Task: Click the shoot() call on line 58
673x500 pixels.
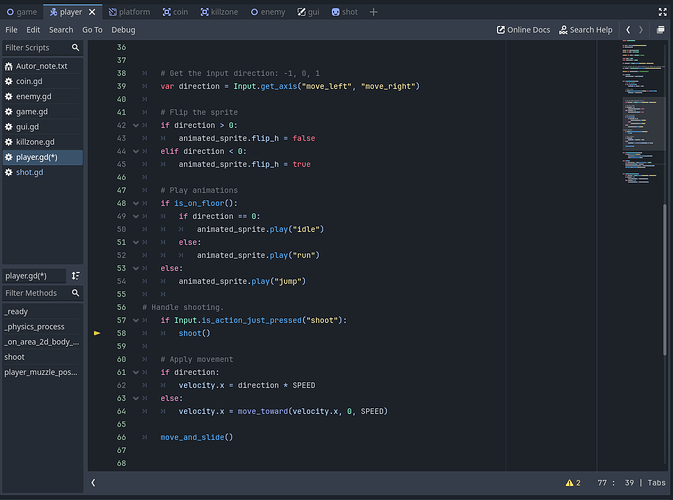Action: click(194, 333)
